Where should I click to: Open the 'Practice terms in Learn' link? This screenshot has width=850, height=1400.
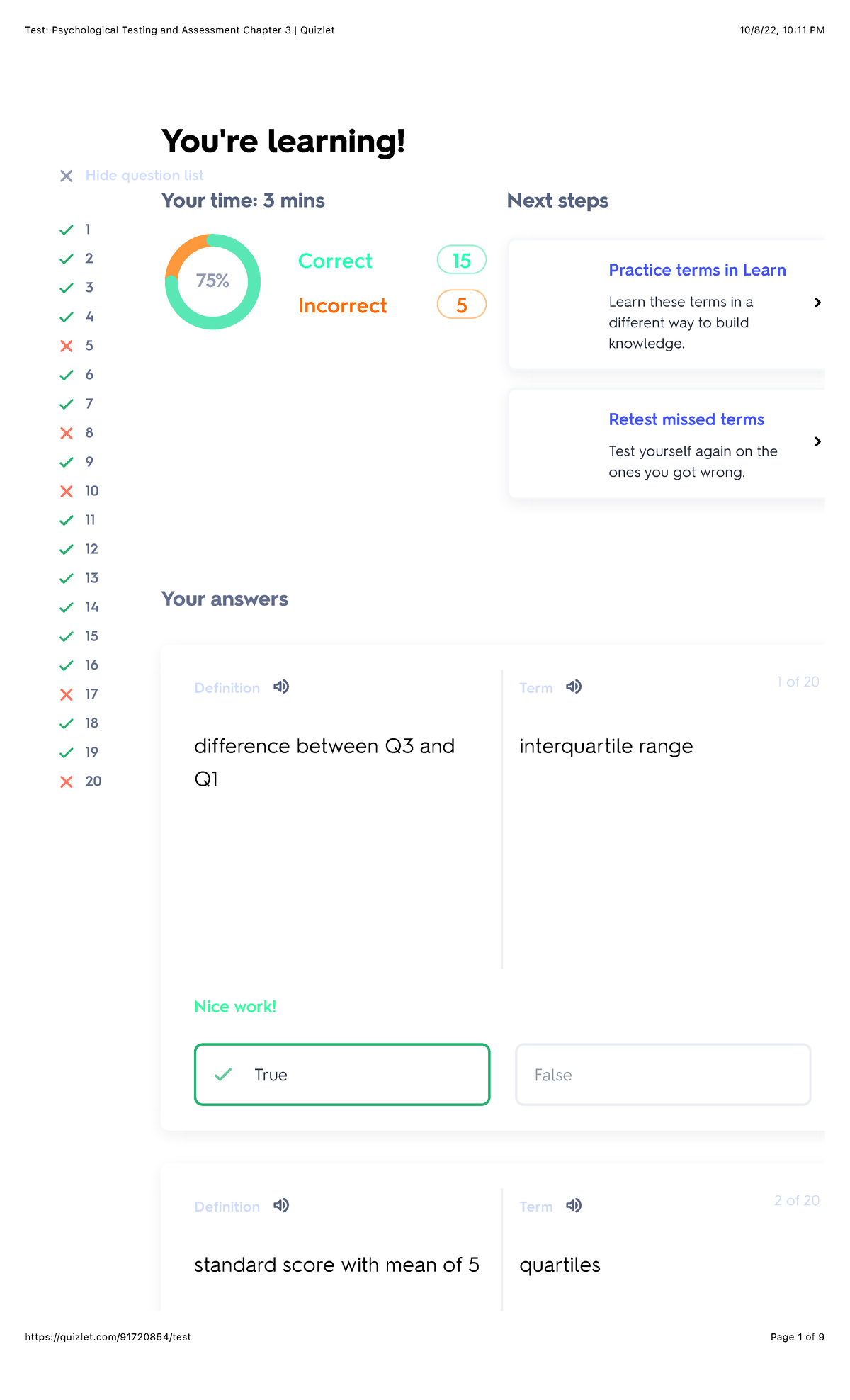click(x=698, y=270)
